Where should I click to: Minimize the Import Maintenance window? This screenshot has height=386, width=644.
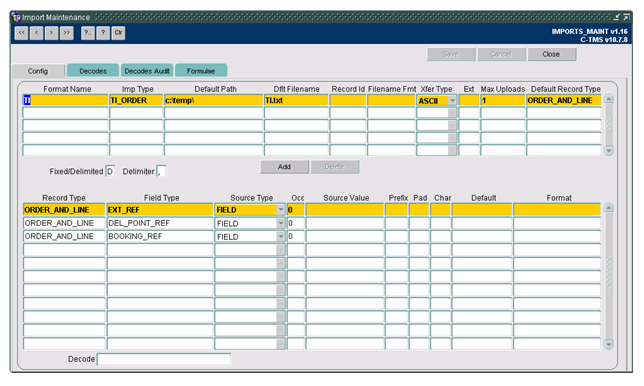click(x=616, y=17)
